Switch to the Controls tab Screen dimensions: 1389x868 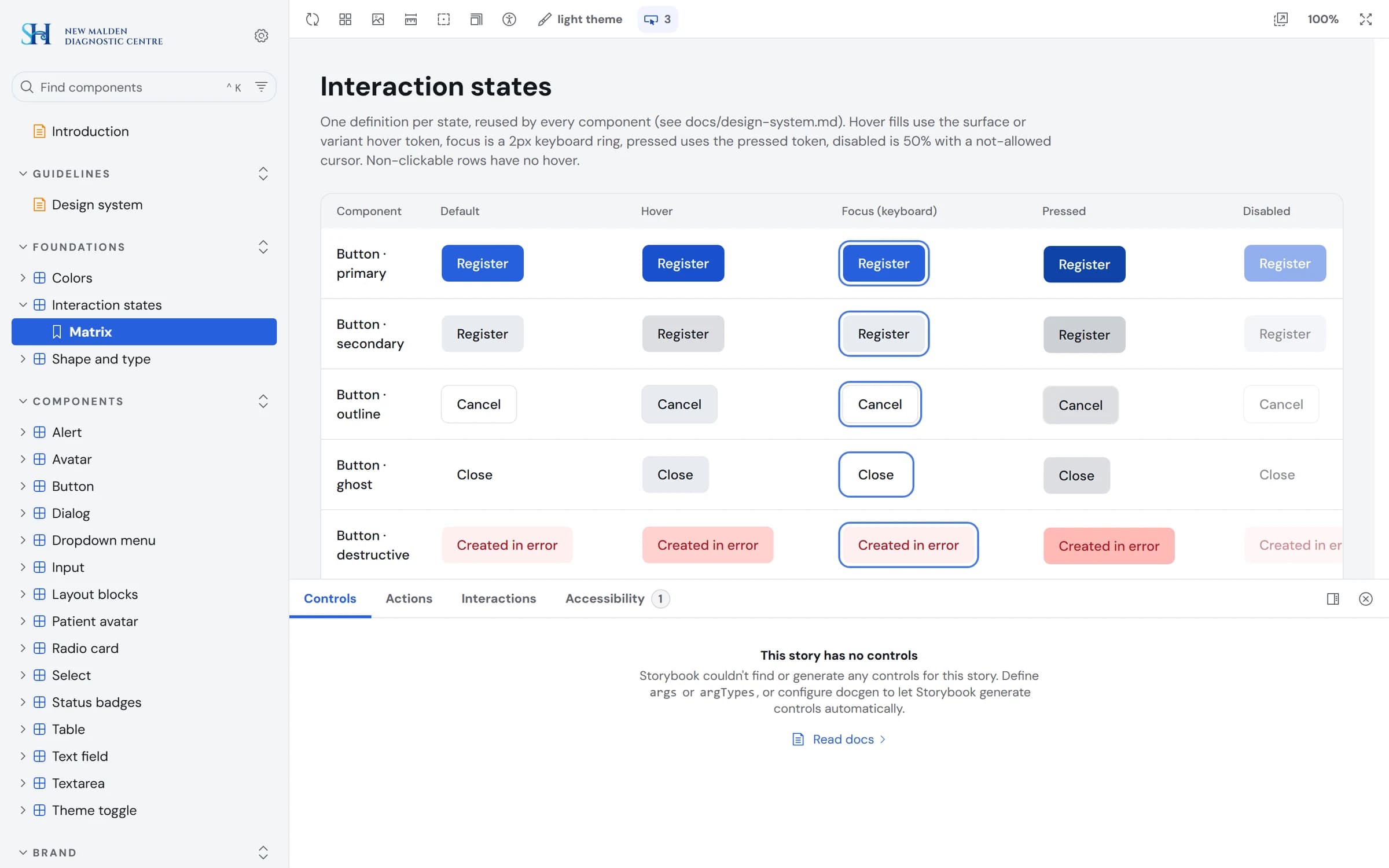point(330,598)
